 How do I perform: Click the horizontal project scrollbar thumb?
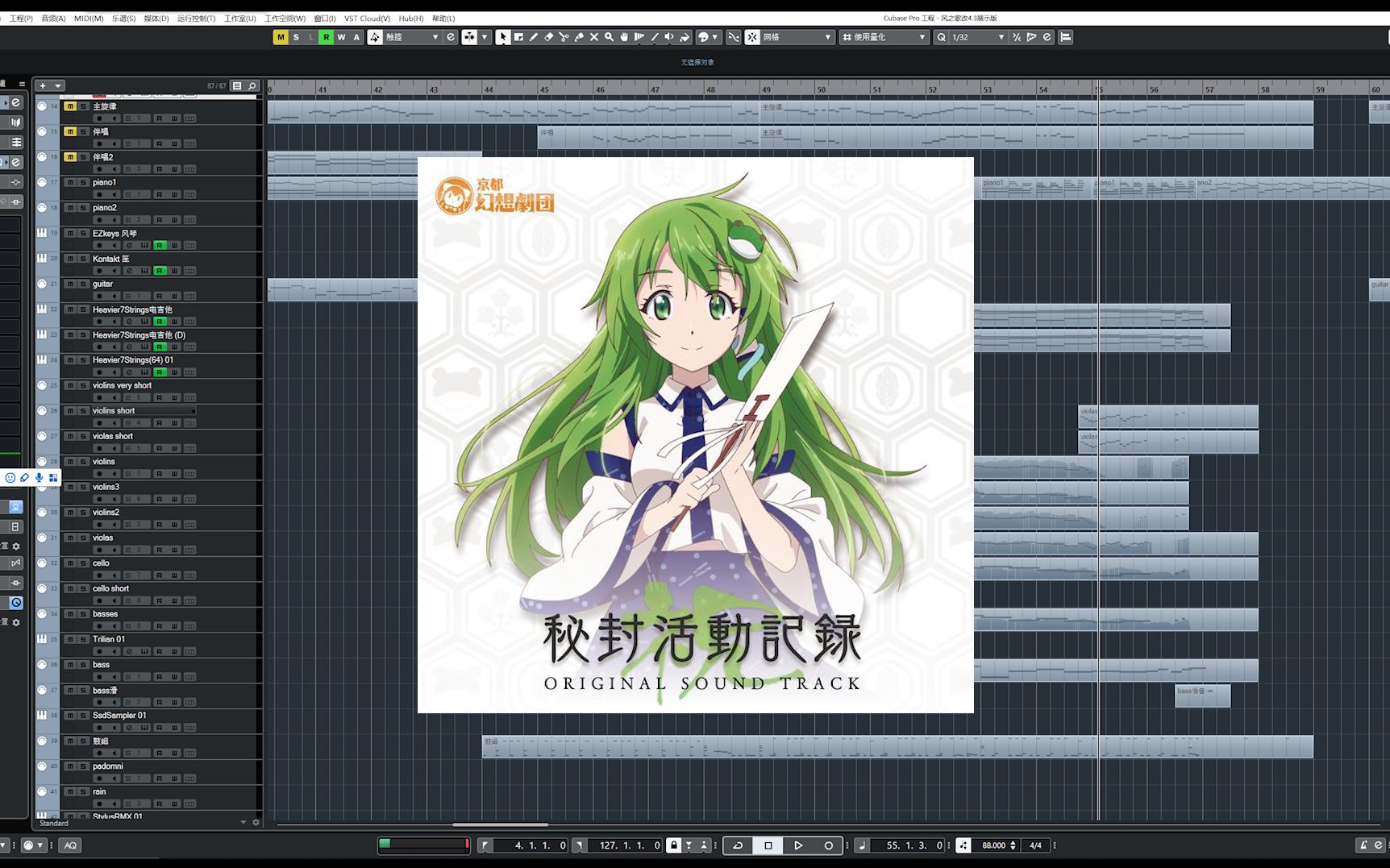(500, 824)
